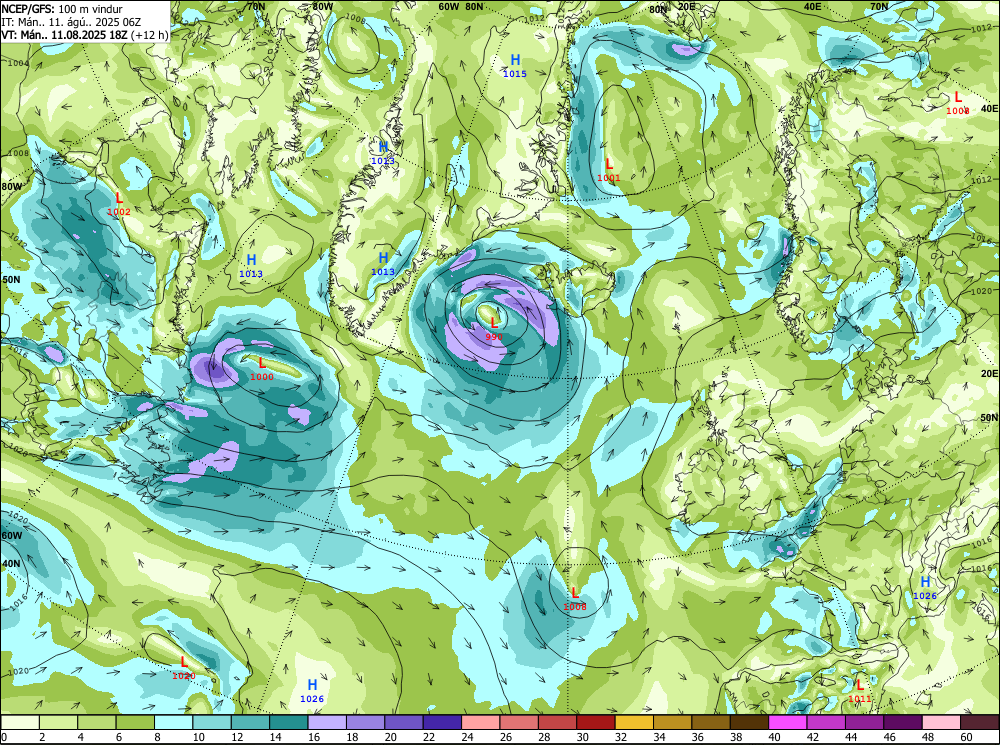This screenshot has width=1000, height=745.
Task: Select the dark brown 38–40 legend swatch
Action: 749,722
